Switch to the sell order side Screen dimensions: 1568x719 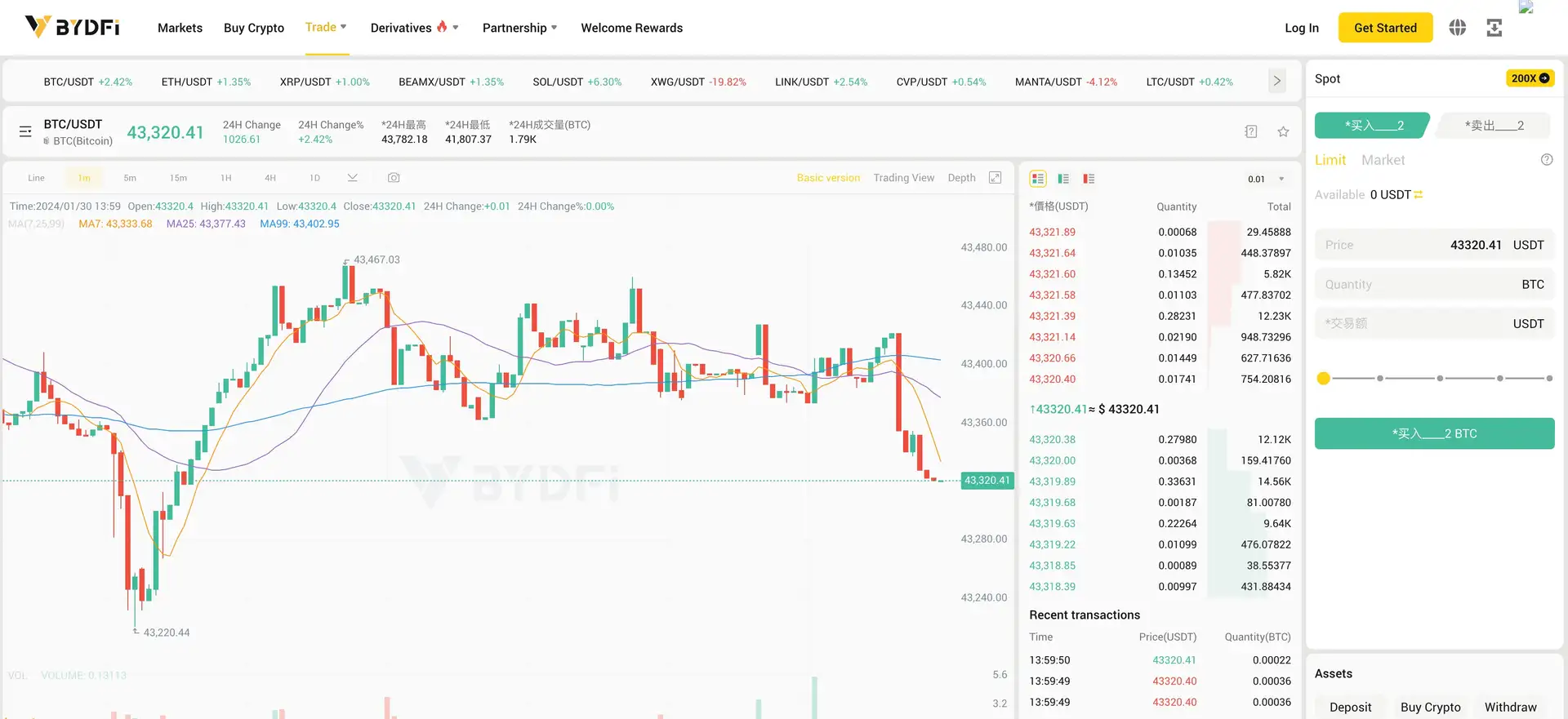point(1494,126)
